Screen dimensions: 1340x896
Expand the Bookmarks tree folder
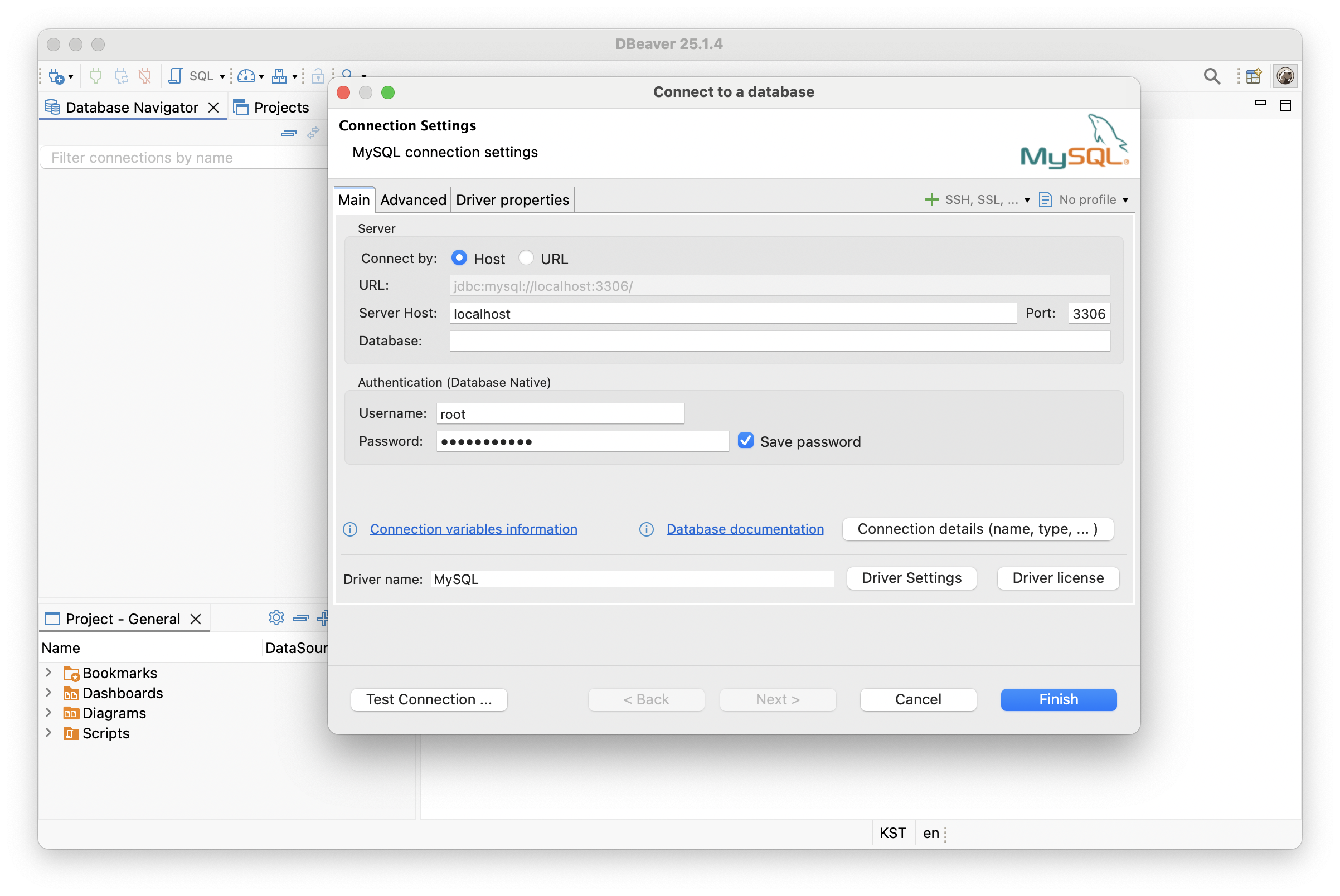pyautogui.click(x=48, y=673)
